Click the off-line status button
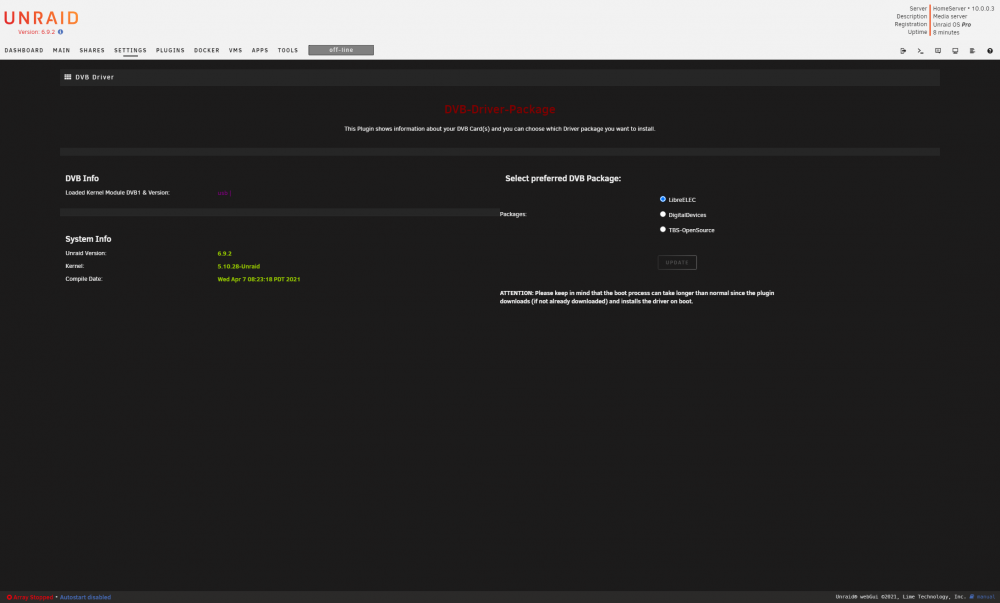 [x=341, y=50]
